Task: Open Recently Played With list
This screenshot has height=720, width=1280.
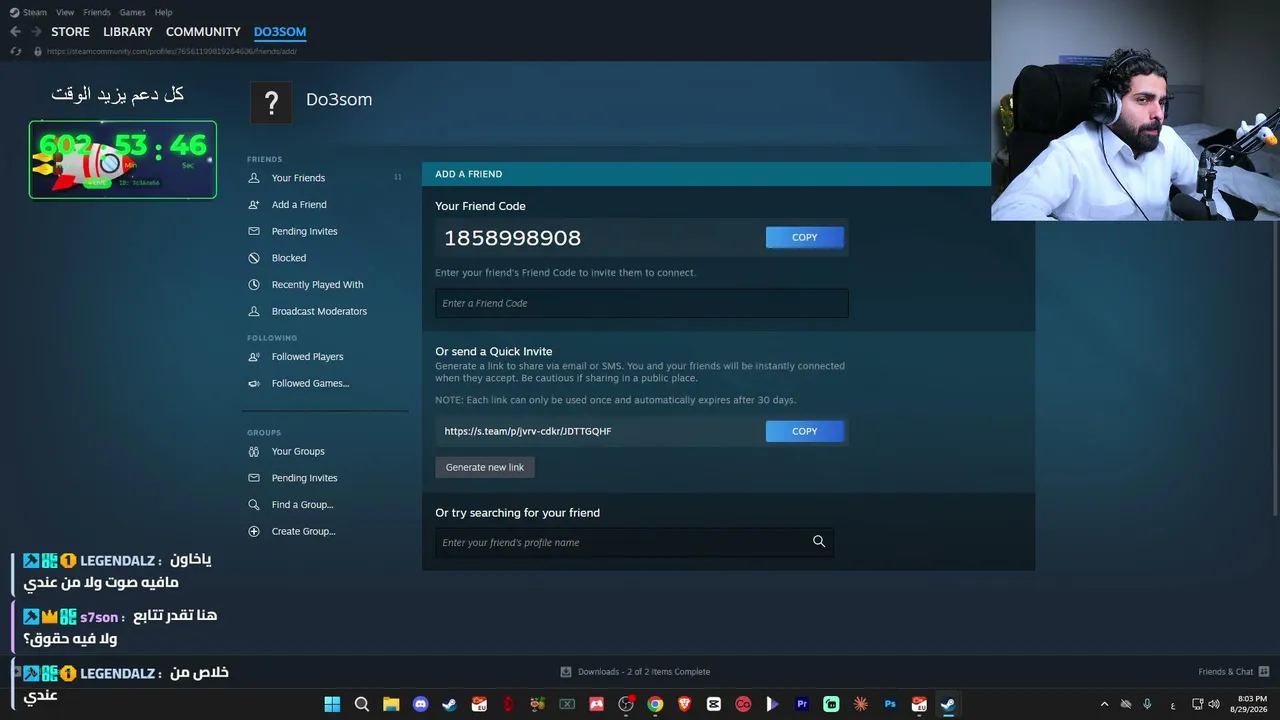Action: point(318,285)
